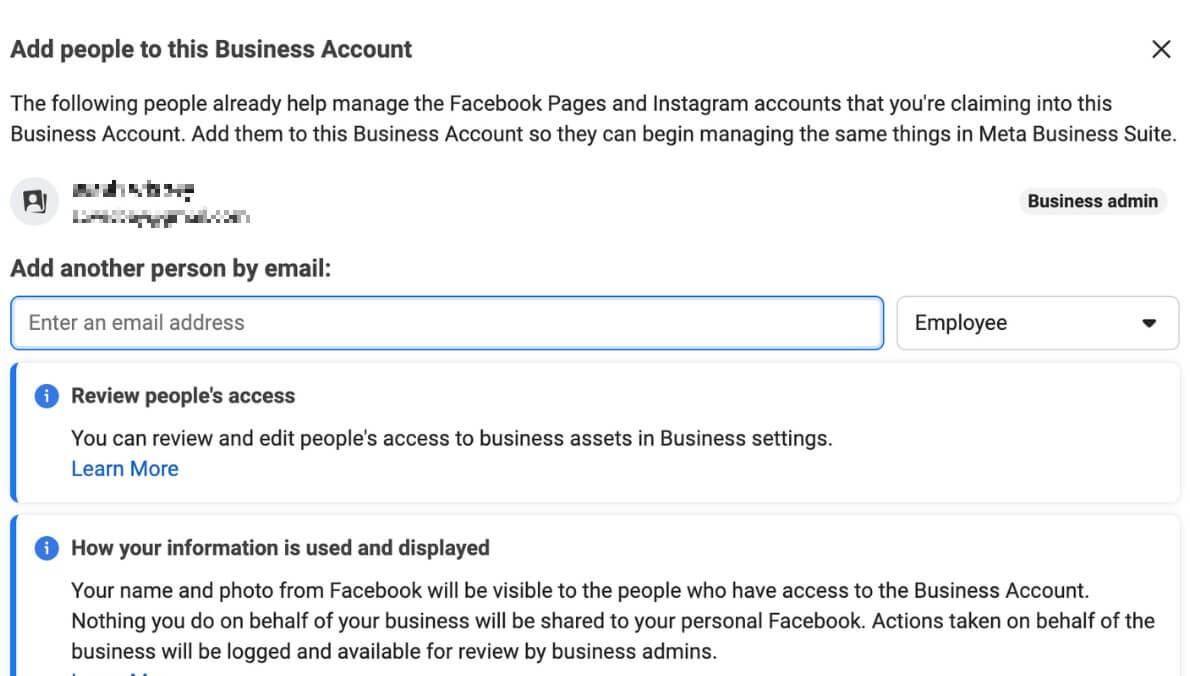Click the text about editing access in Business settings
Screen dimensions: 1190x676
(451, 438)
